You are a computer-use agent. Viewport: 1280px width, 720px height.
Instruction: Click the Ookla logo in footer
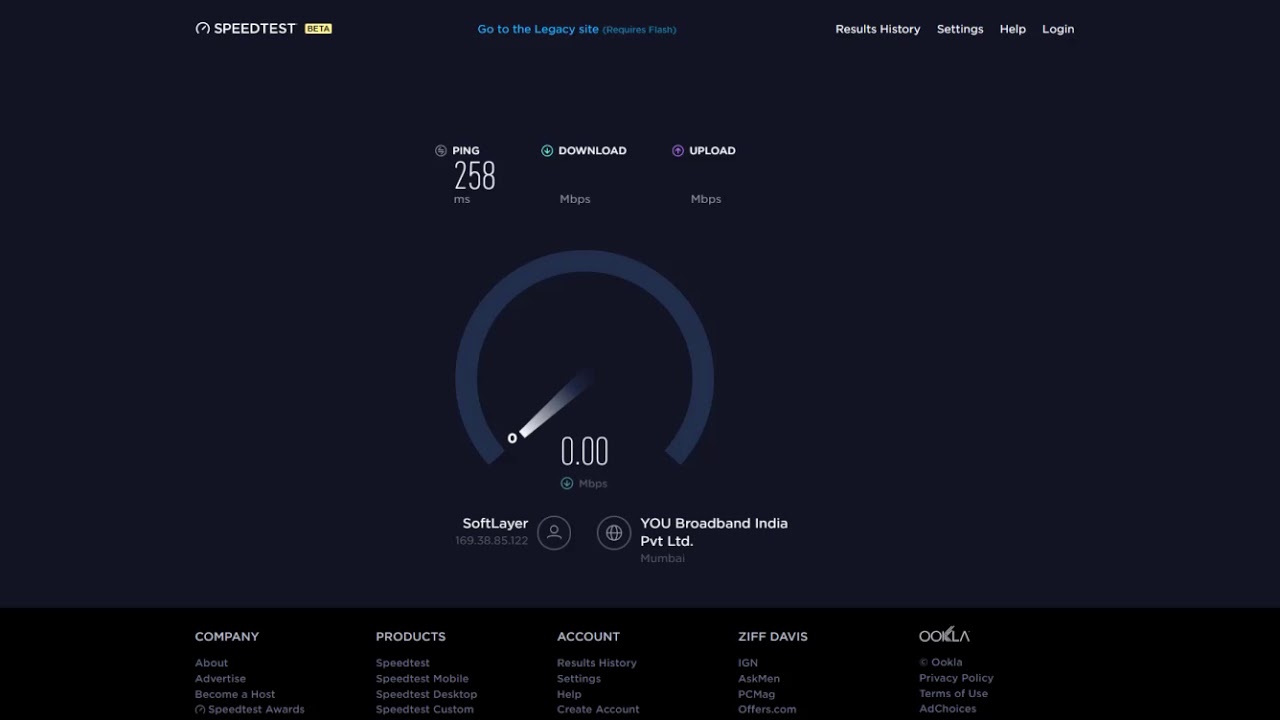pos(944,635)
